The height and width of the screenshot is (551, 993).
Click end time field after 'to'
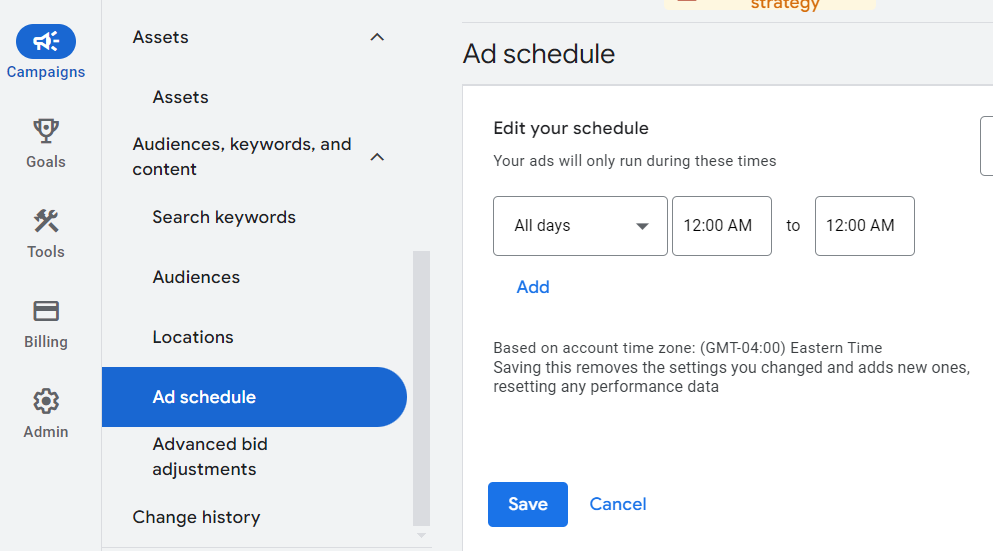864,226
